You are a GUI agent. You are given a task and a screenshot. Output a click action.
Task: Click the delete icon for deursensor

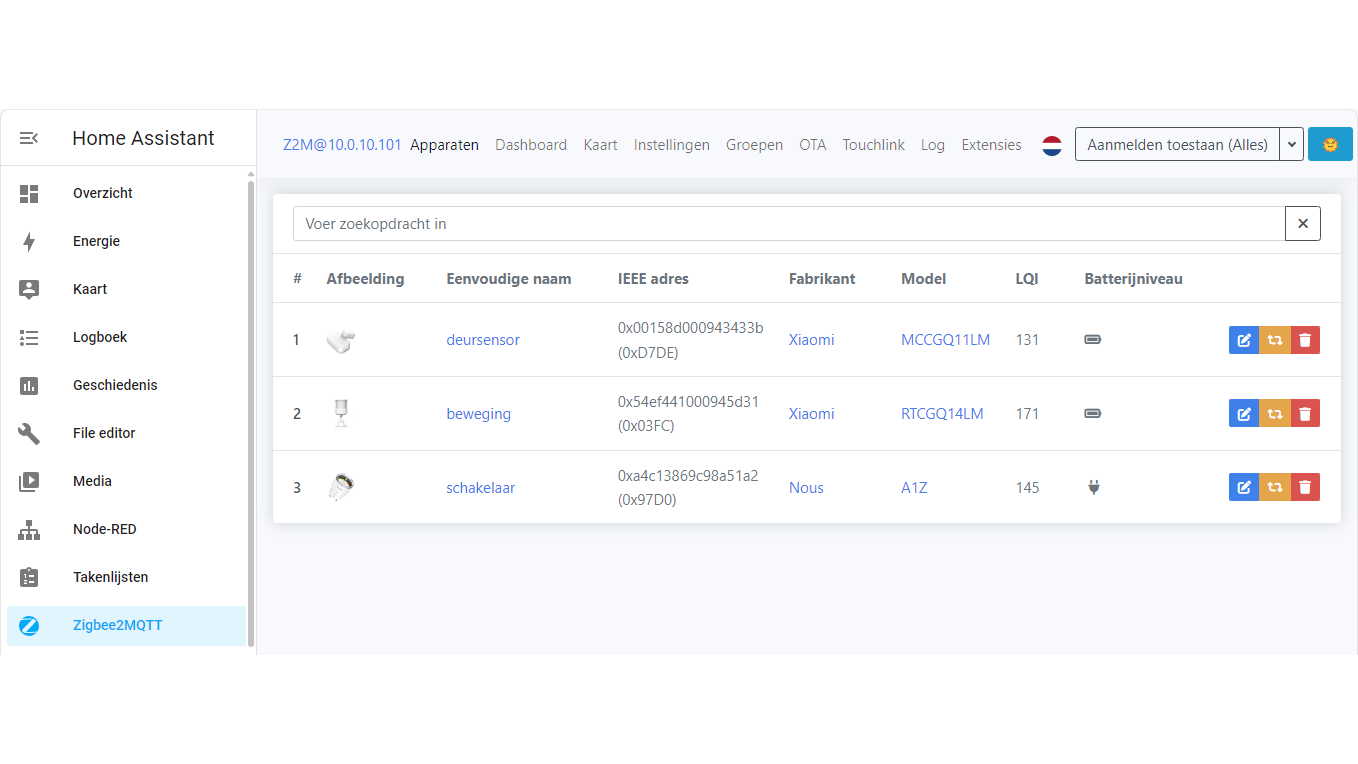pos(1305,340)
